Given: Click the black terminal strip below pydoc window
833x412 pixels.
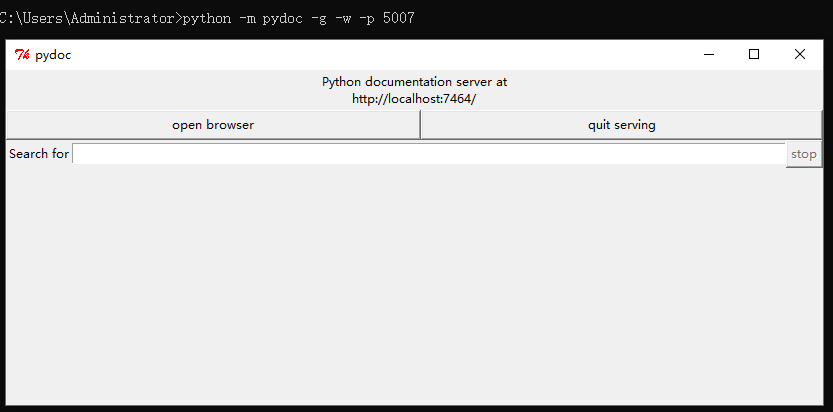Looking at the screenshot, I should point(414,409).
